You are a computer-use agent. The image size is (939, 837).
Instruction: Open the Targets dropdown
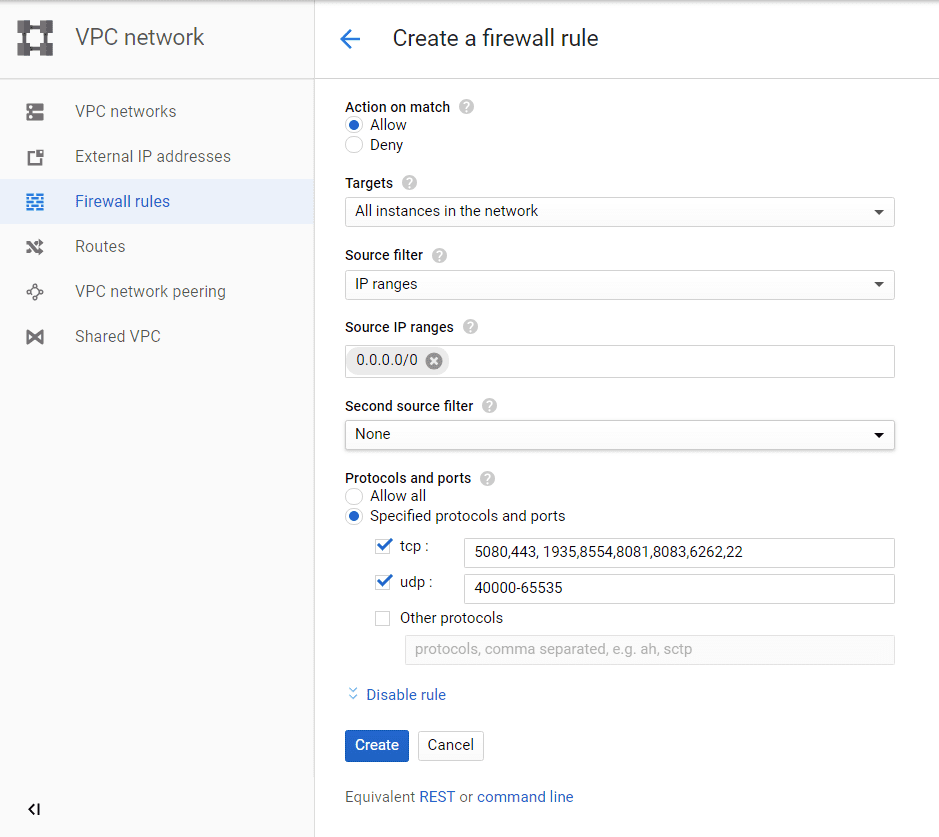[619, 212]
